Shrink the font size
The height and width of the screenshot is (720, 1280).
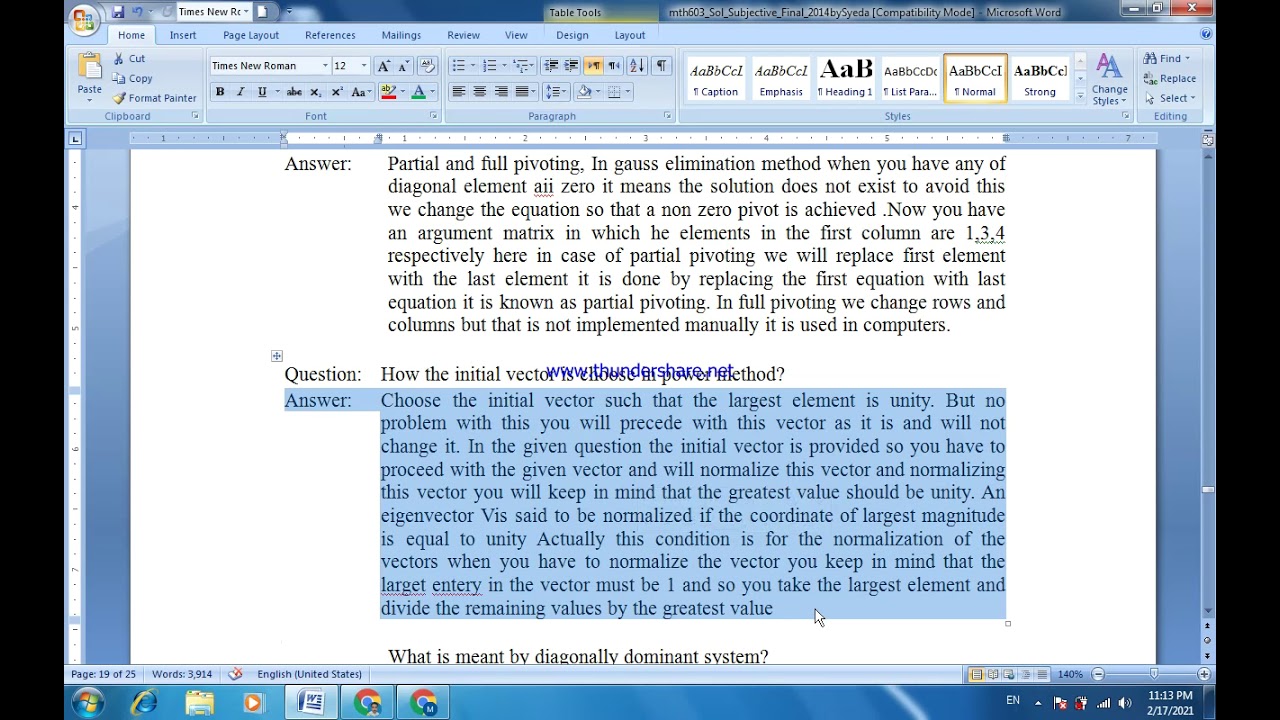click(403, 66)
